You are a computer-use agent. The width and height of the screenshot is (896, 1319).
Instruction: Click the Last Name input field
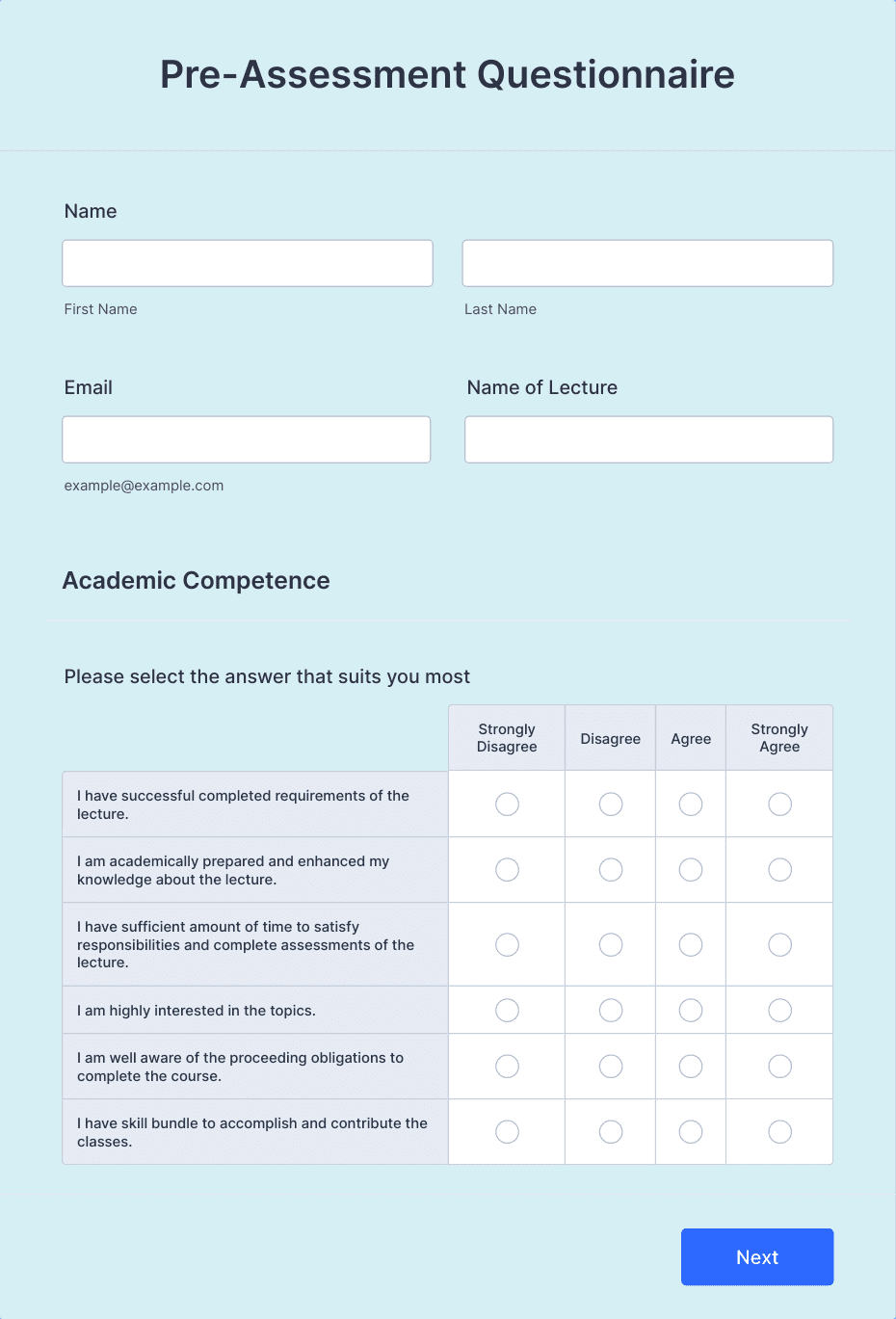pos(646,262)
